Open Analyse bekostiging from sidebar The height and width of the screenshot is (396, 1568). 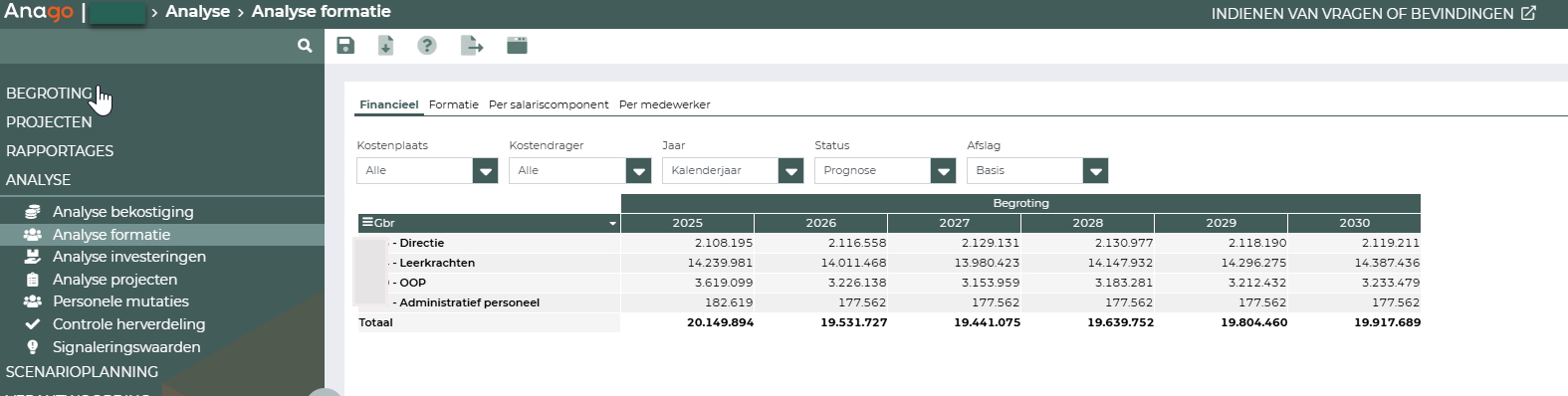coord(123,211)
